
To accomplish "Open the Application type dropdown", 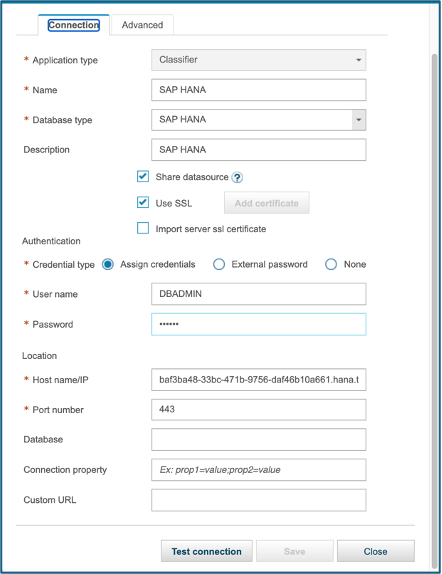I will [259, 60].
